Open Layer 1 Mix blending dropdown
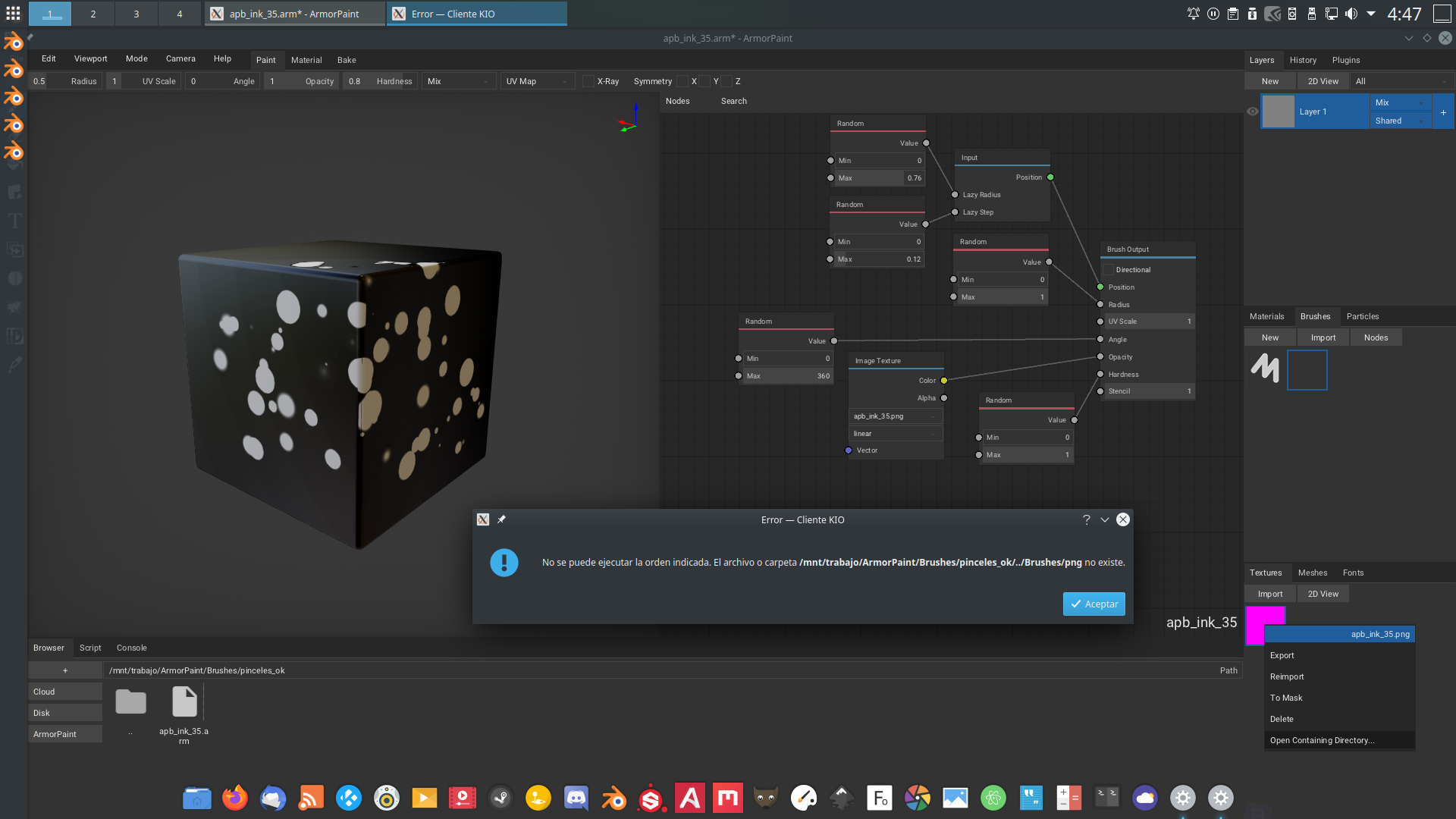 (1400, 102)
